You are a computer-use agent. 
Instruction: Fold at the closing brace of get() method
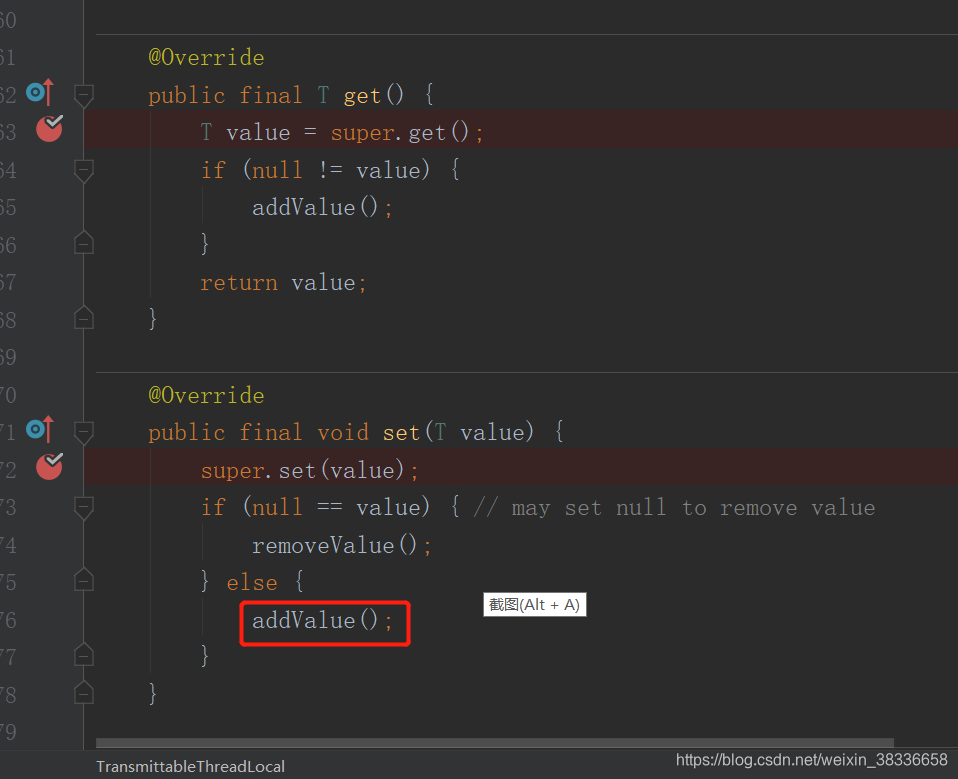point(84,318)
